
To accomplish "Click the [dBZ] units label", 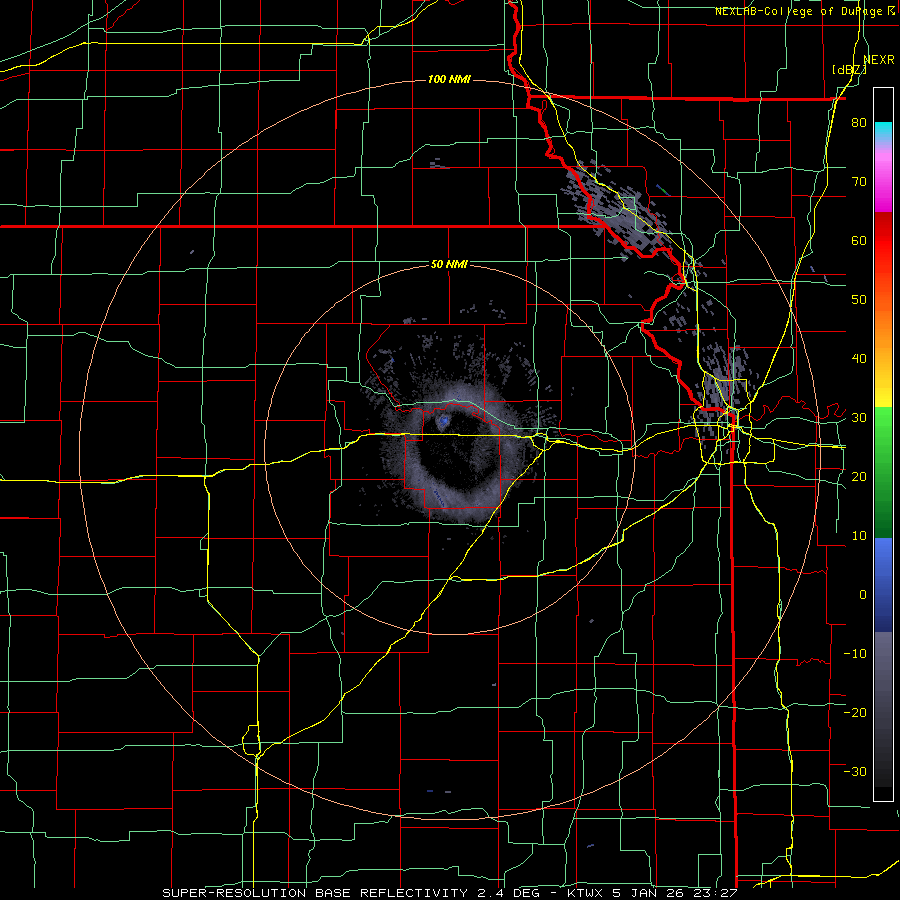I will point(849,70).
